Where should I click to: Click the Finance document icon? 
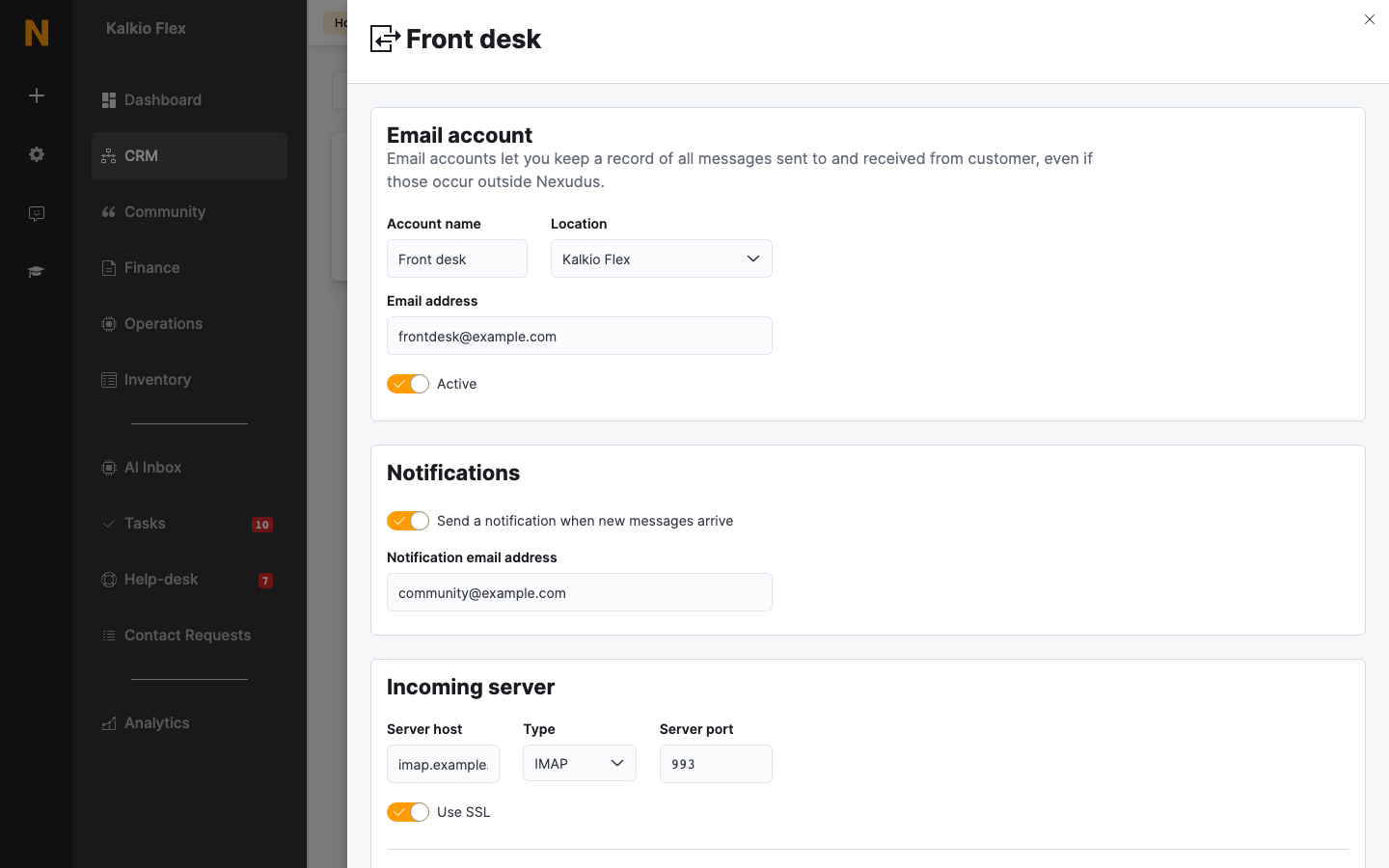pyautogui.click(x=109, y=268)
